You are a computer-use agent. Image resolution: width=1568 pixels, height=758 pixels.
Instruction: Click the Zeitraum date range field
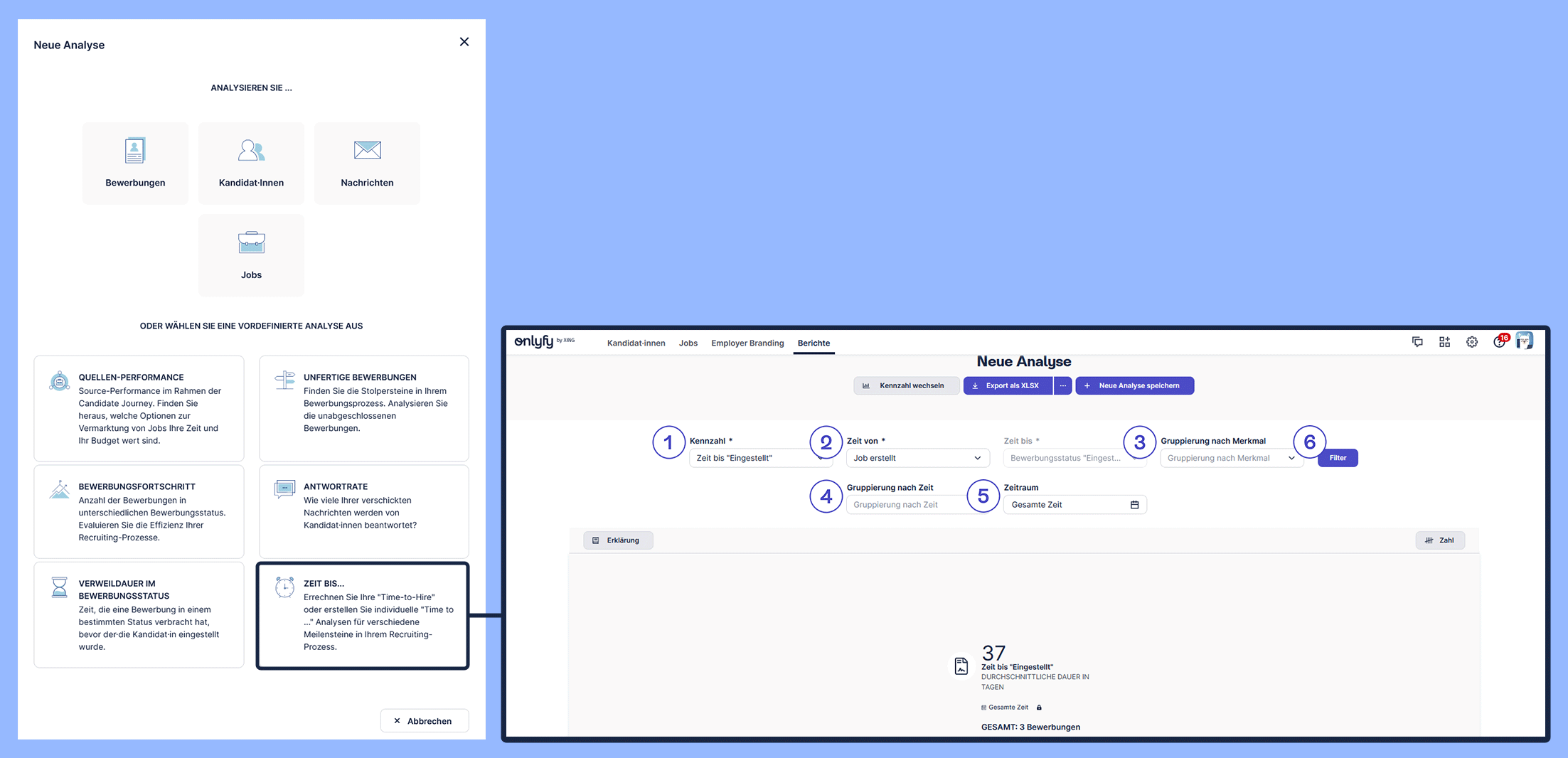coord(1074,505)
